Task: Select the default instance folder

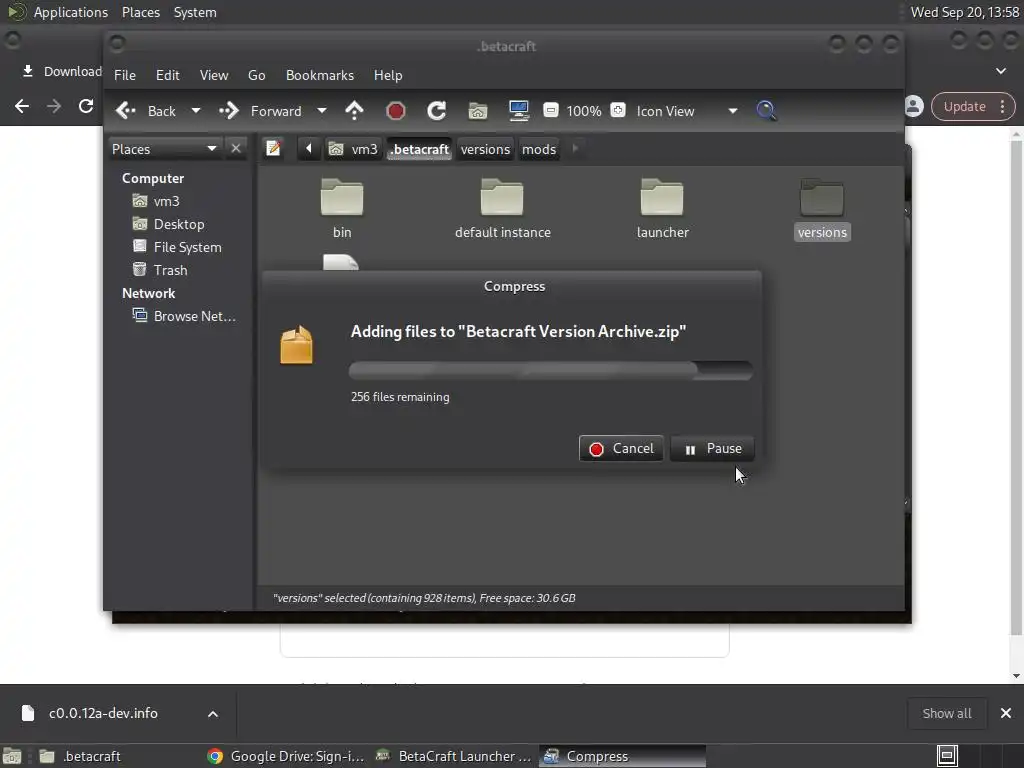Action: pyautogui.click(x=502, y=197)
